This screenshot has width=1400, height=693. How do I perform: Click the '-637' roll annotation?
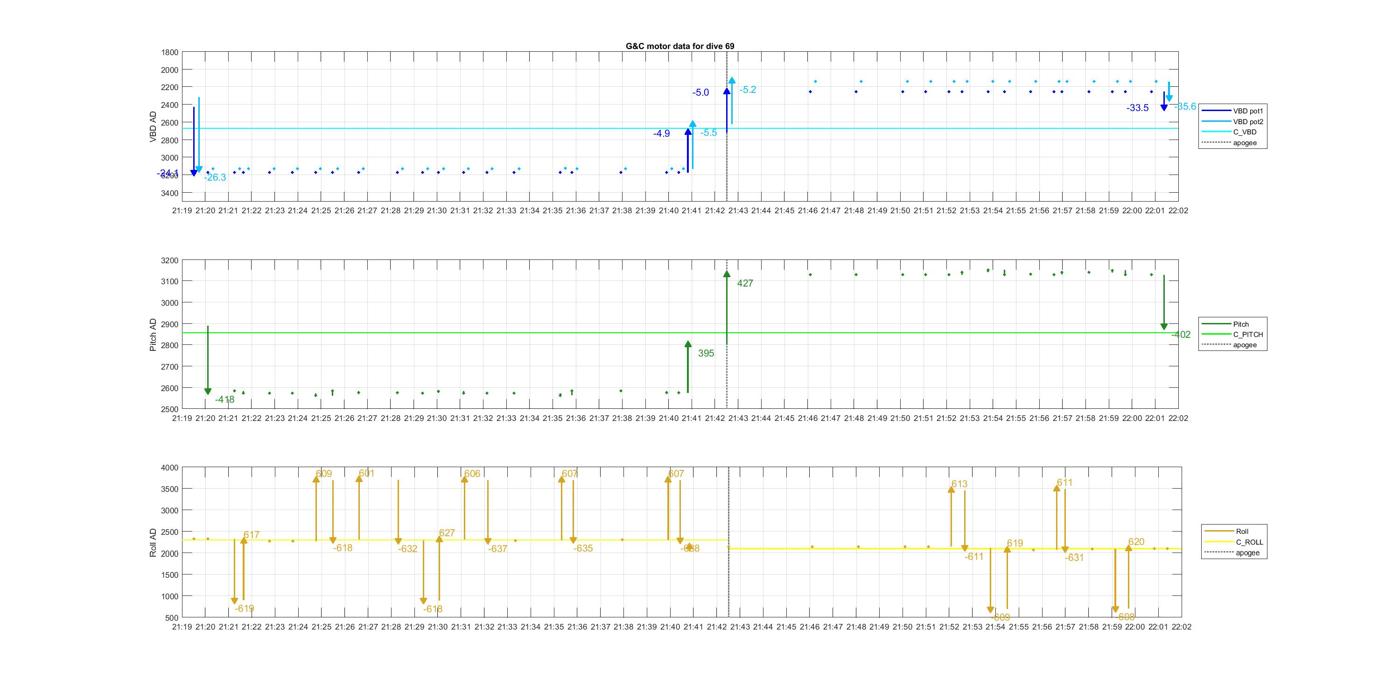pos(498,549)
